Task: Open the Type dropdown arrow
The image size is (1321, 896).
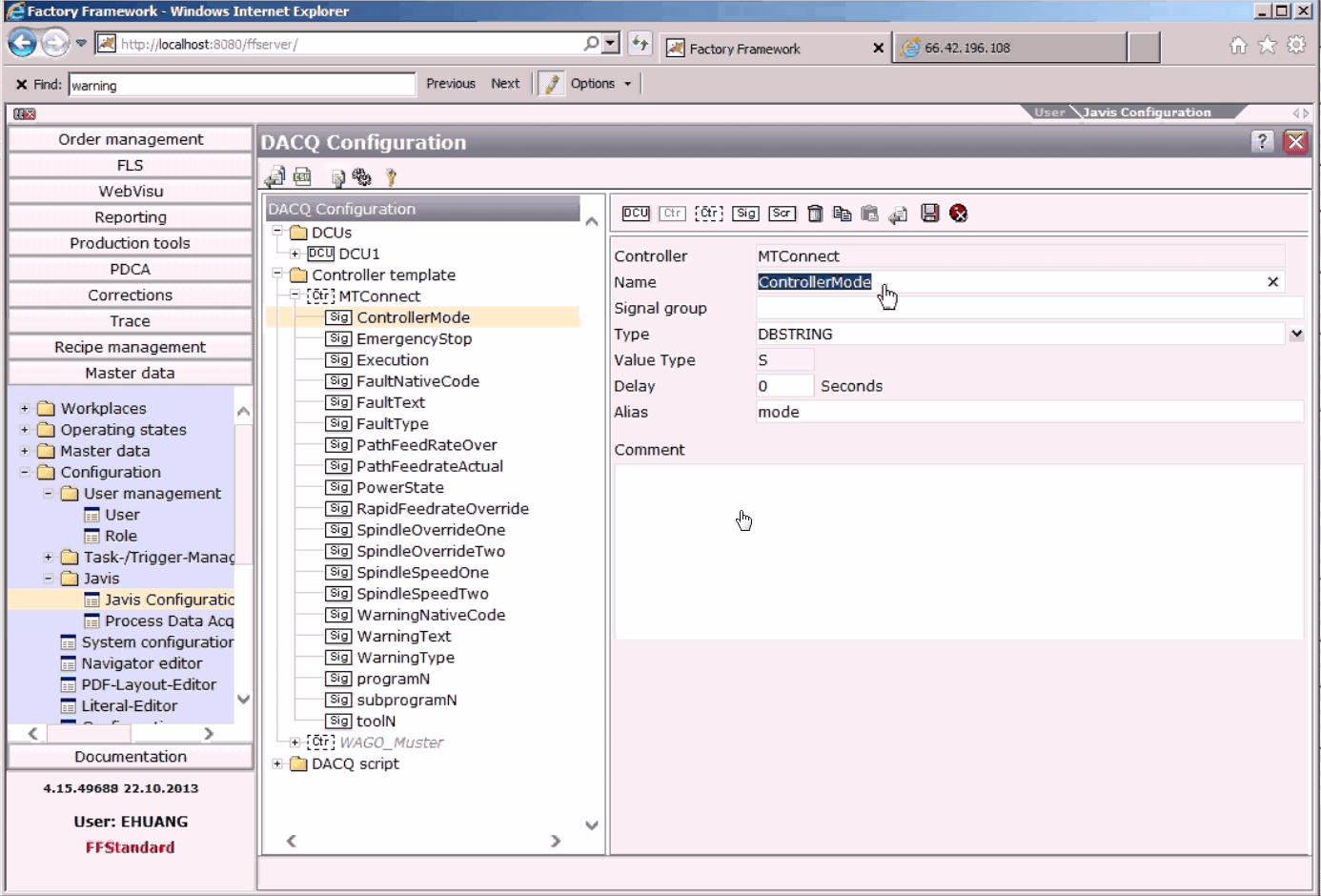Action: point(1296,335)
